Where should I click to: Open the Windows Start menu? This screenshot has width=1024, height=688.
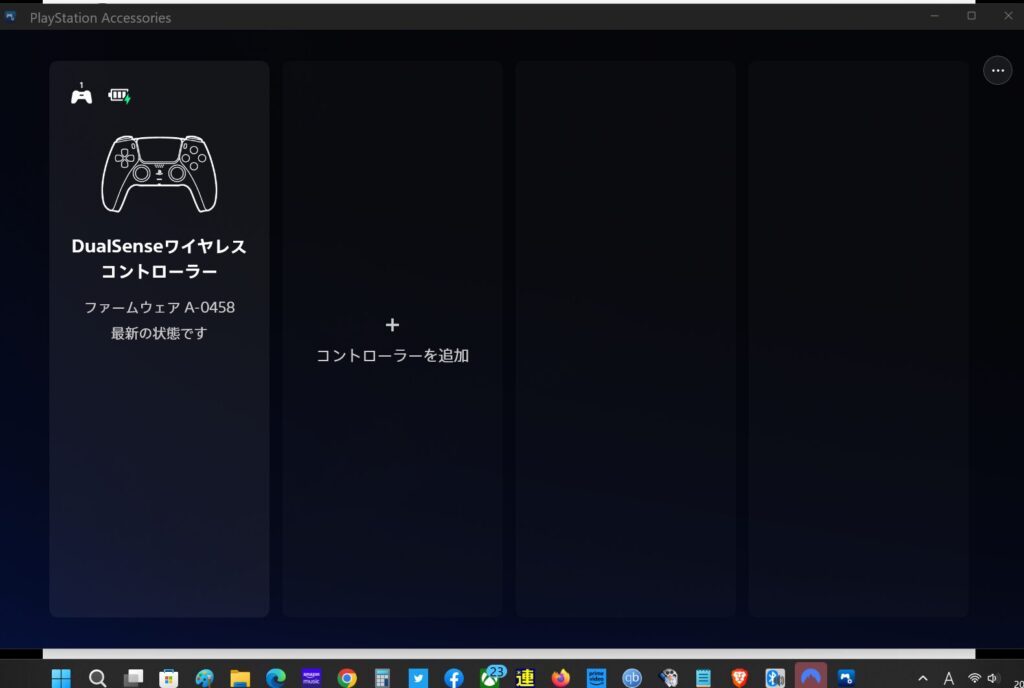[61, 678]
